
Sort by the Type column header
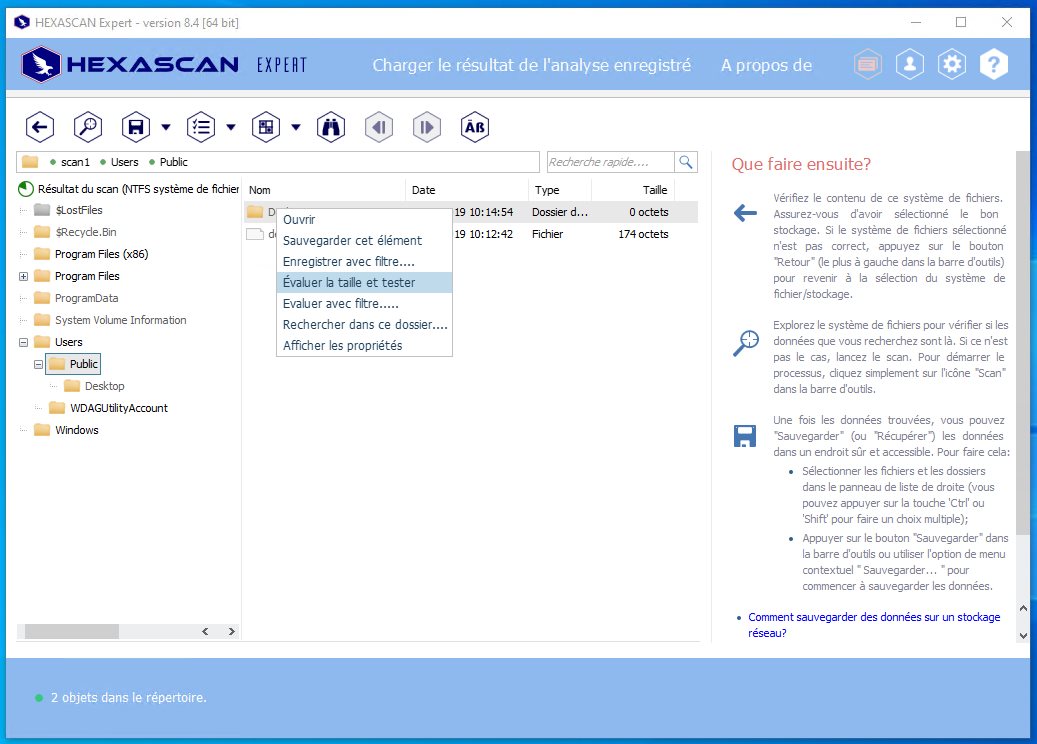(x=560, y=190)
